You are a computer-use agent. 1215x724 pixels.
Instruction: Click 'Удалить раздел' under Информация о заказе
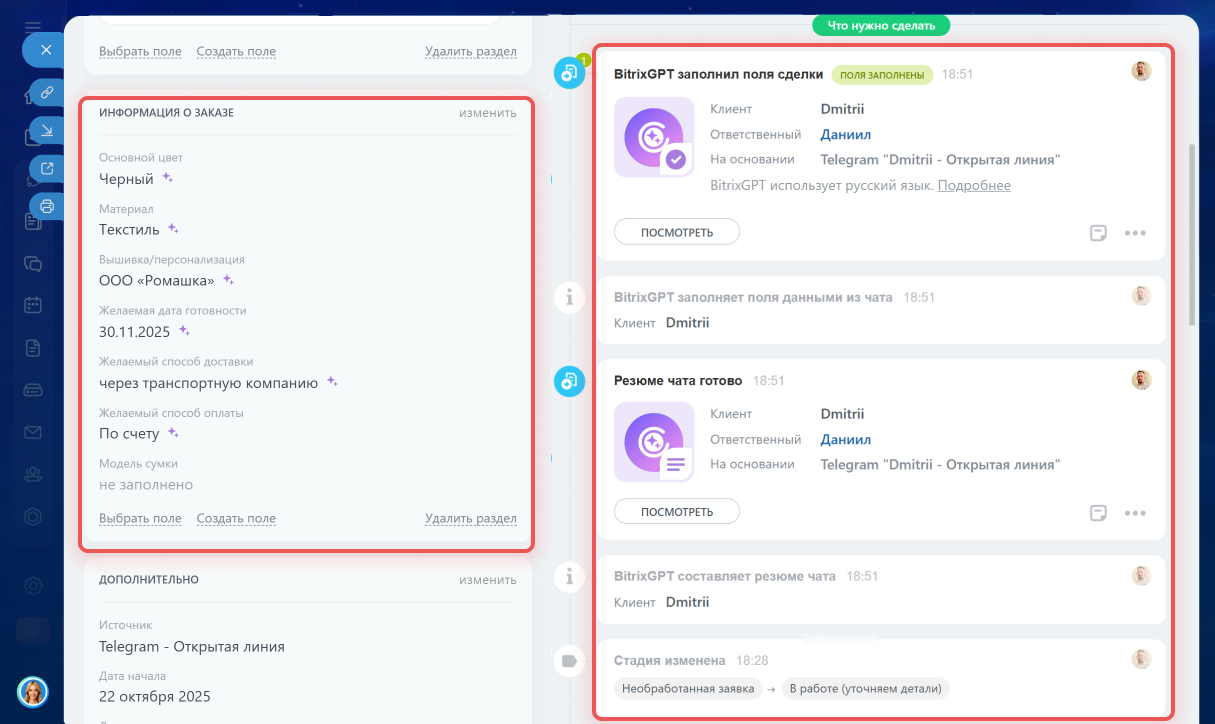click(470, 518)
